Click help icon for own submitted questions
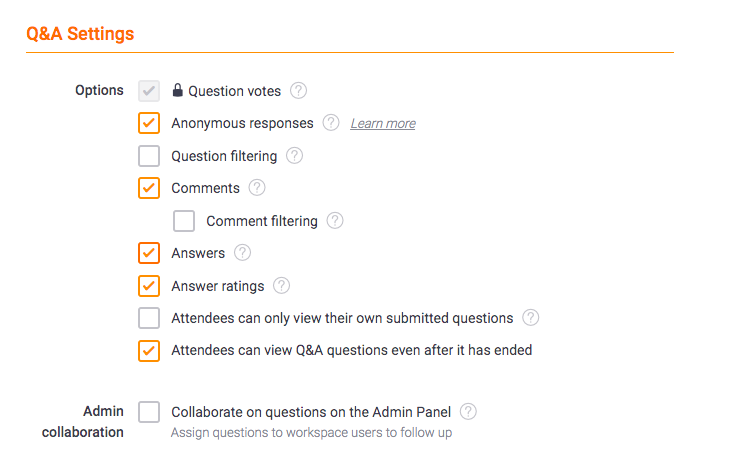 coord(531,318)
